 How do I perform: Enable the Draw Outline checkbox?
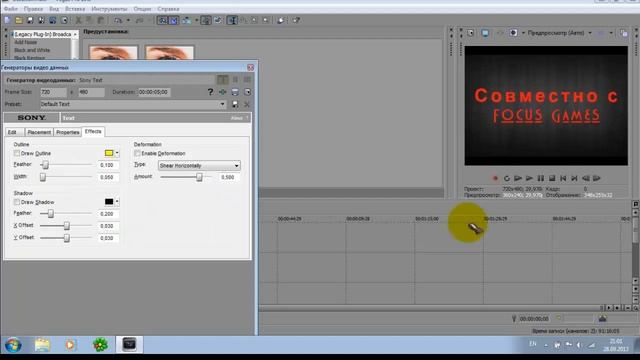[17, 153]
